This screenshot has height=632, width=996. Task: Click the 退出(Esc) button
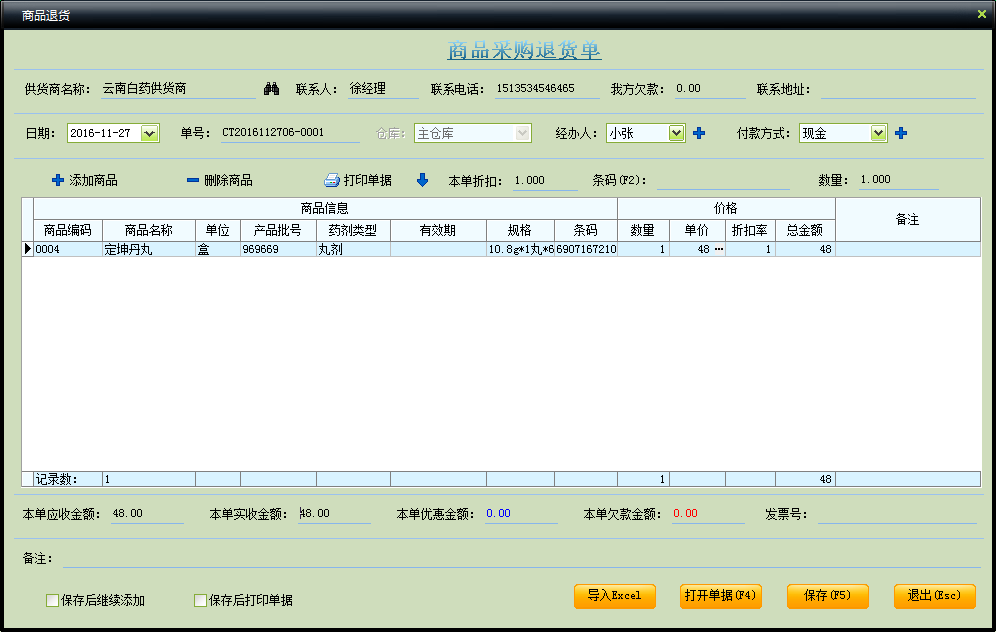(934, 596)
